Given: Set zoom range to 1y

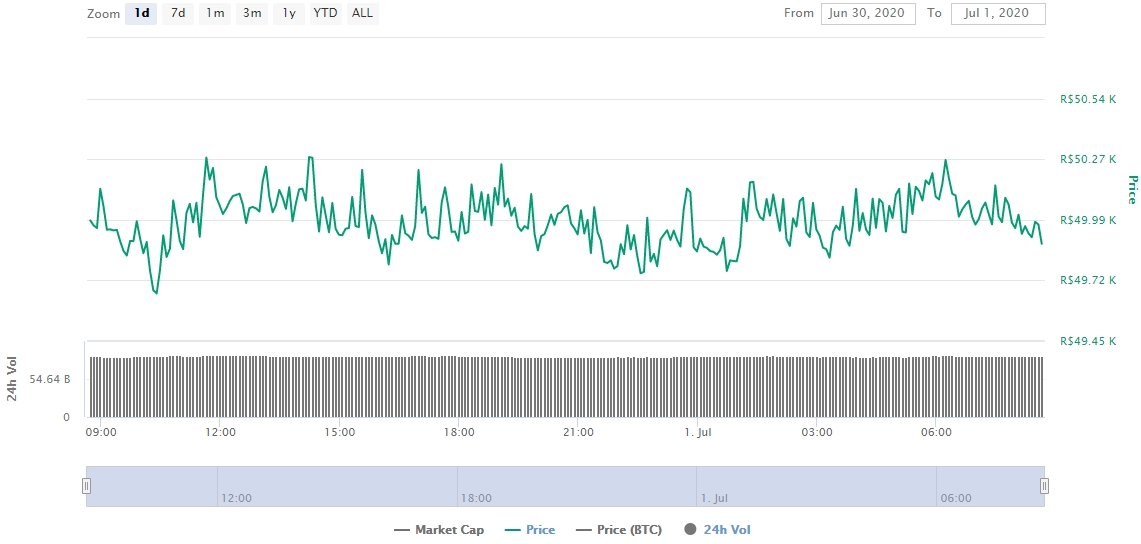Looking at the screenshot, I should coord(289,14).
